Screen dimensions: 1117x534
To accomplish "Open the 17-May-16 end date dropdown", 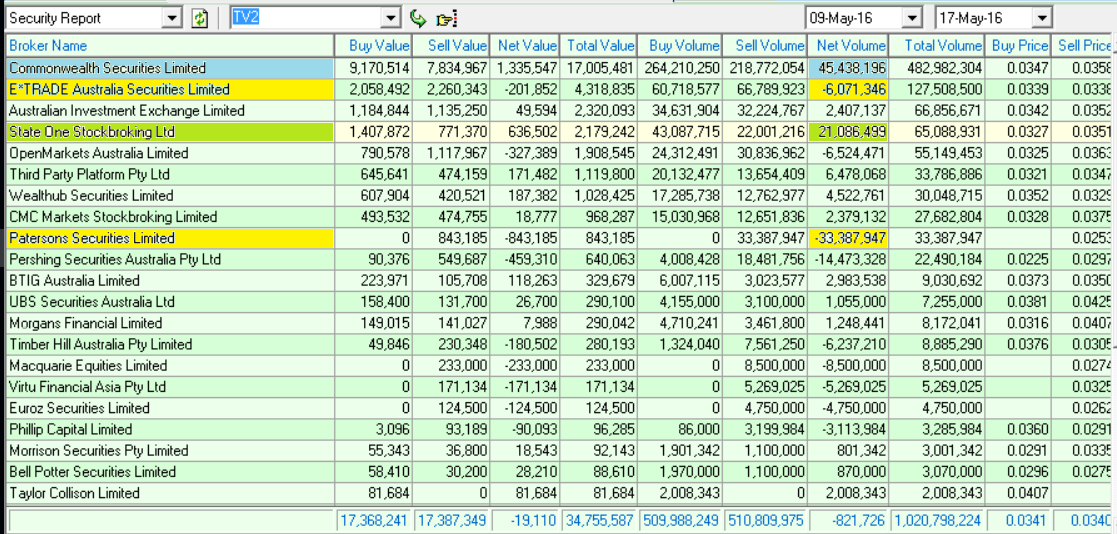I will [x=1042, y=18].
